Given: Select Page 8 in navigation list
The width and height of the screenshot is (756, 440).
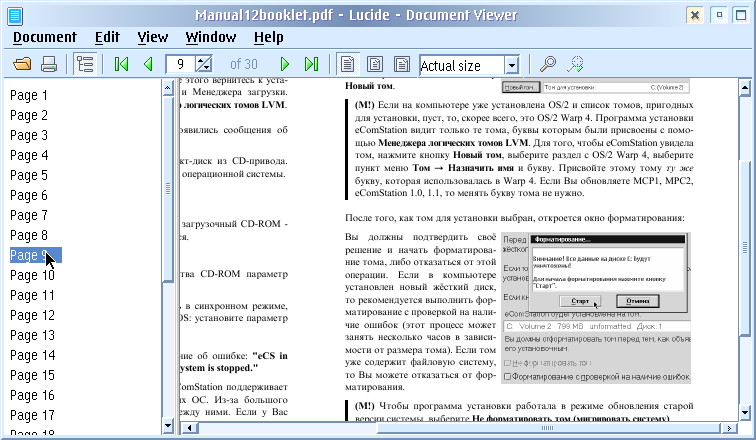Looking at the screenshot, I should click(x=29, y=236).
